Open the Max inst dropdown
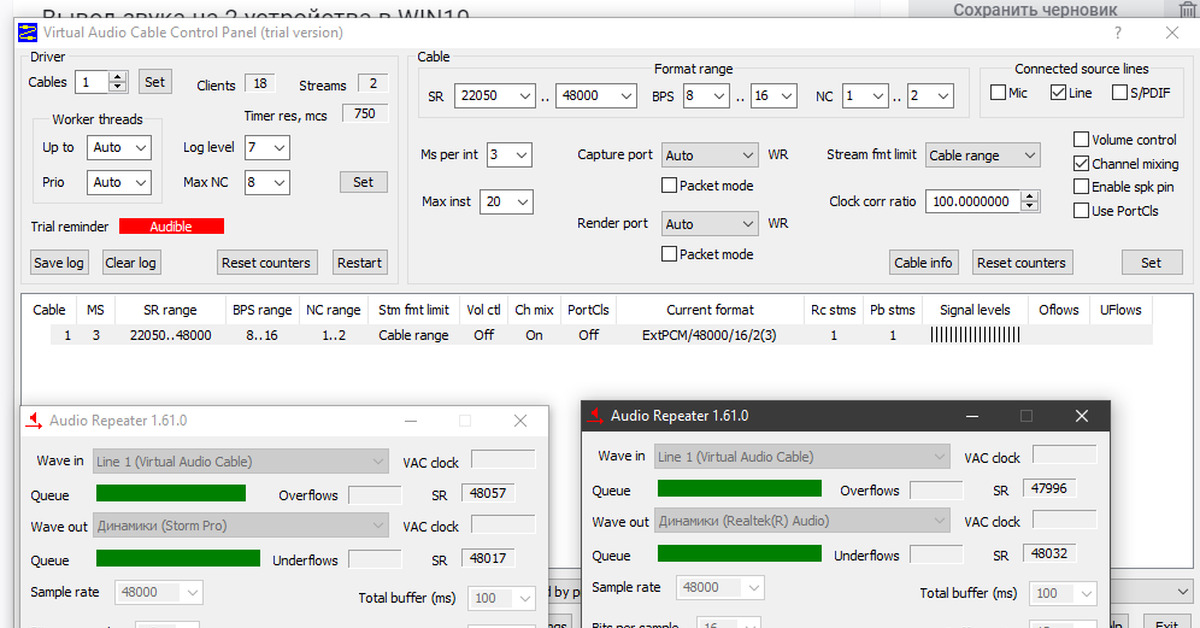Viewport: 1200px width, 628px height. (x=506, y=201)
